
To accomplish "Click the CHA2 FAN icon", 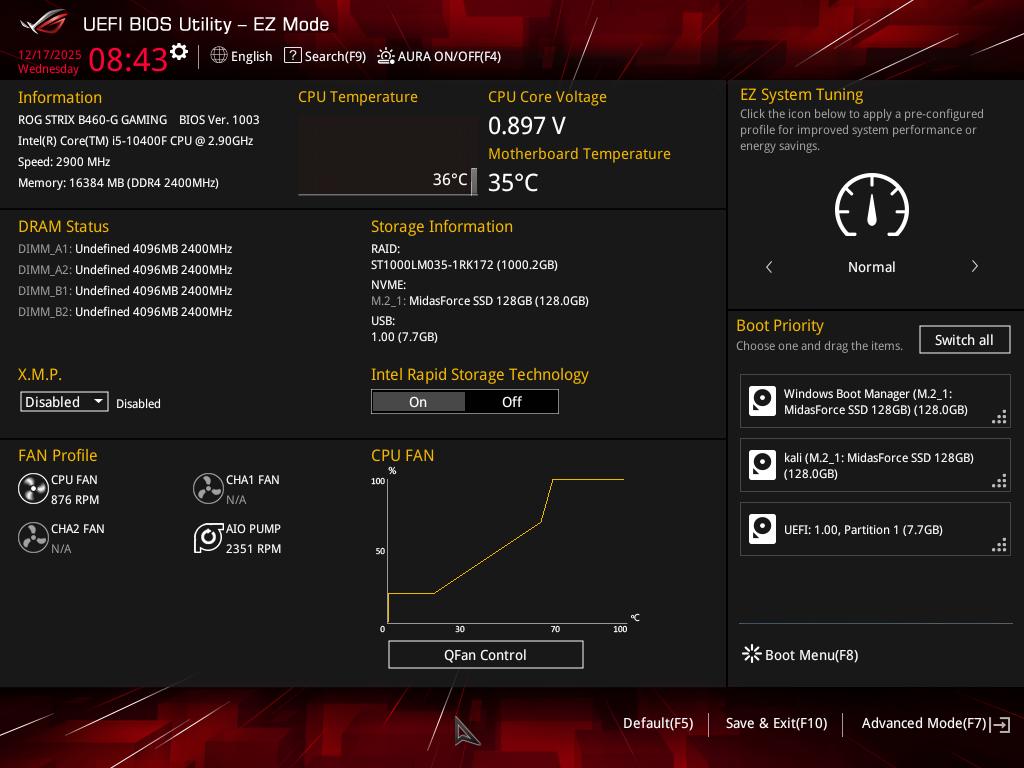I will (x=33, y=538).
